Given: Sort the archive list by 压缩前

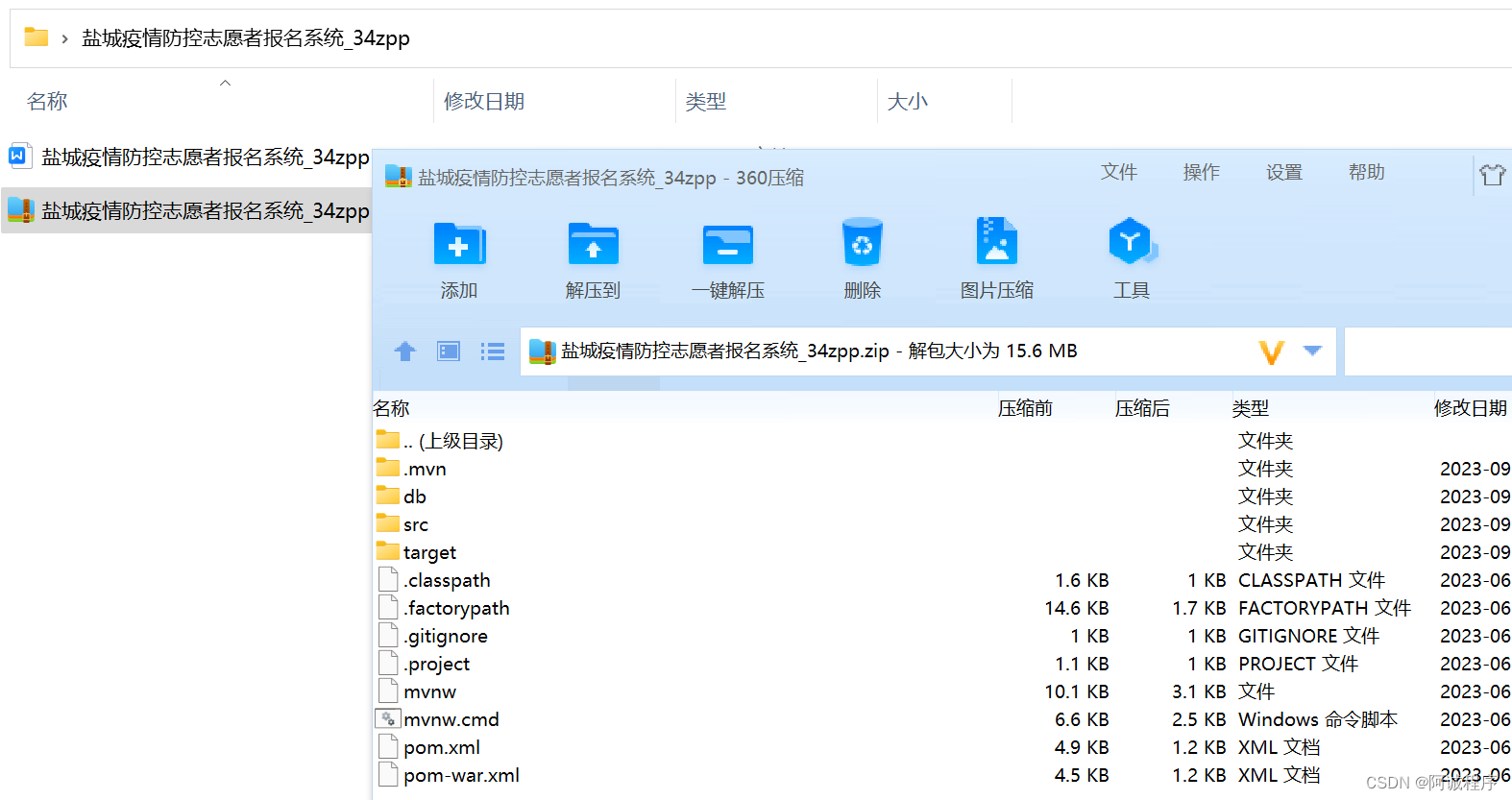Looking at the screenshot, I should pyautogui.click(x=1025, y=408).
